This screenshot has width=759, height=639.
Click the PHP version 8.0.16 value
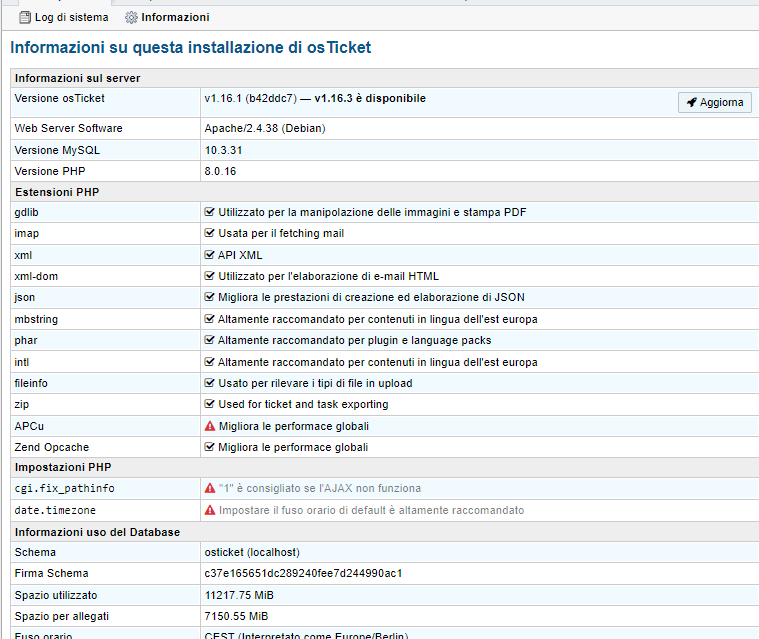pos(220,171)
